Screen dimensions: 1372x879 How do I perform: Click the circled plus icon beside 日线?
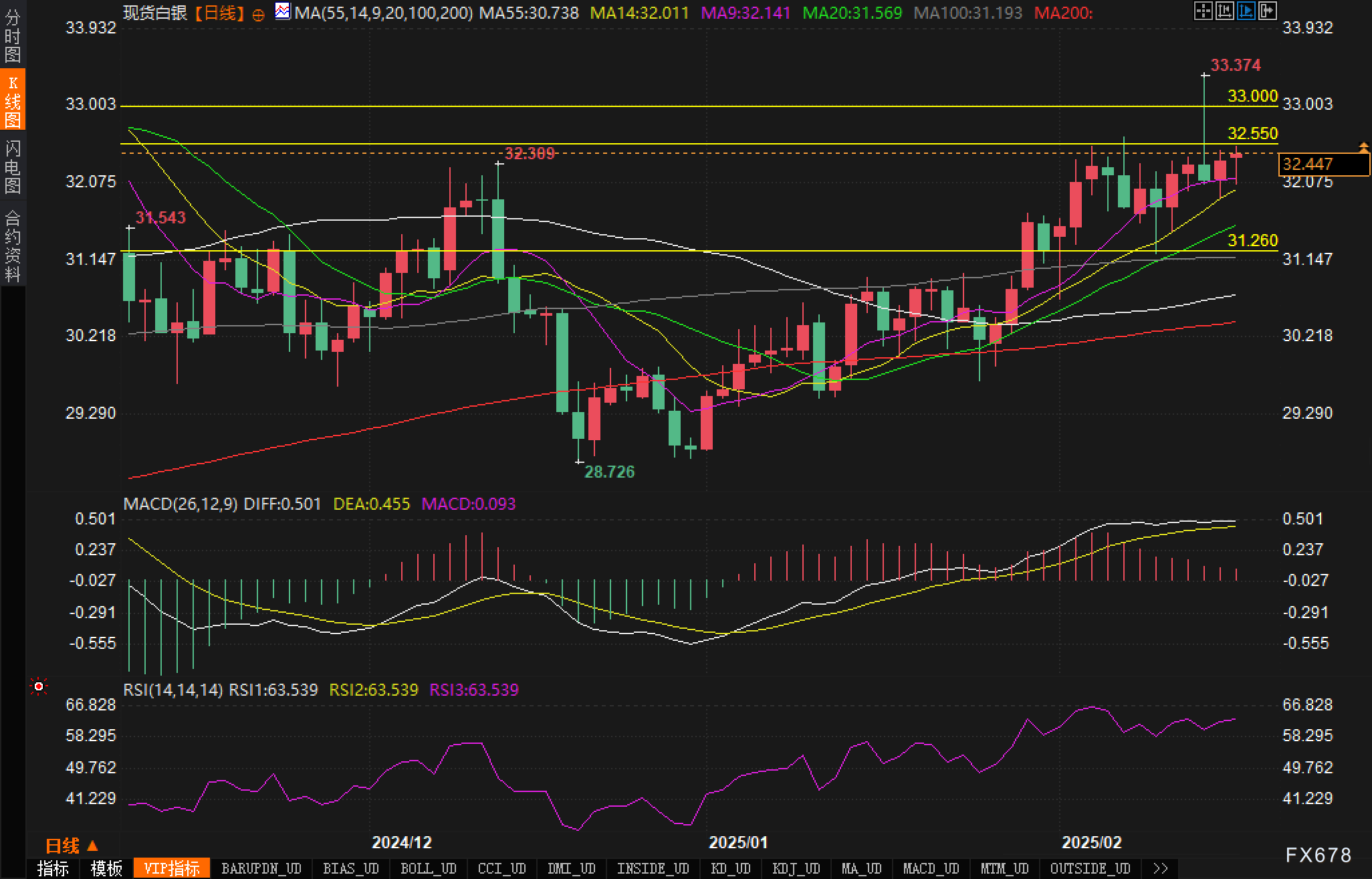258,14
